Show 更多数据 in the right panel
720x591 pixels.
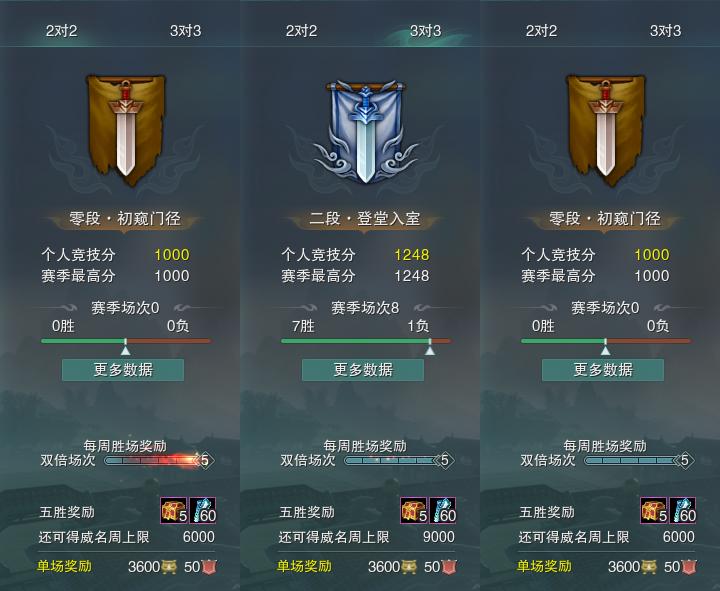coord(603,370)
